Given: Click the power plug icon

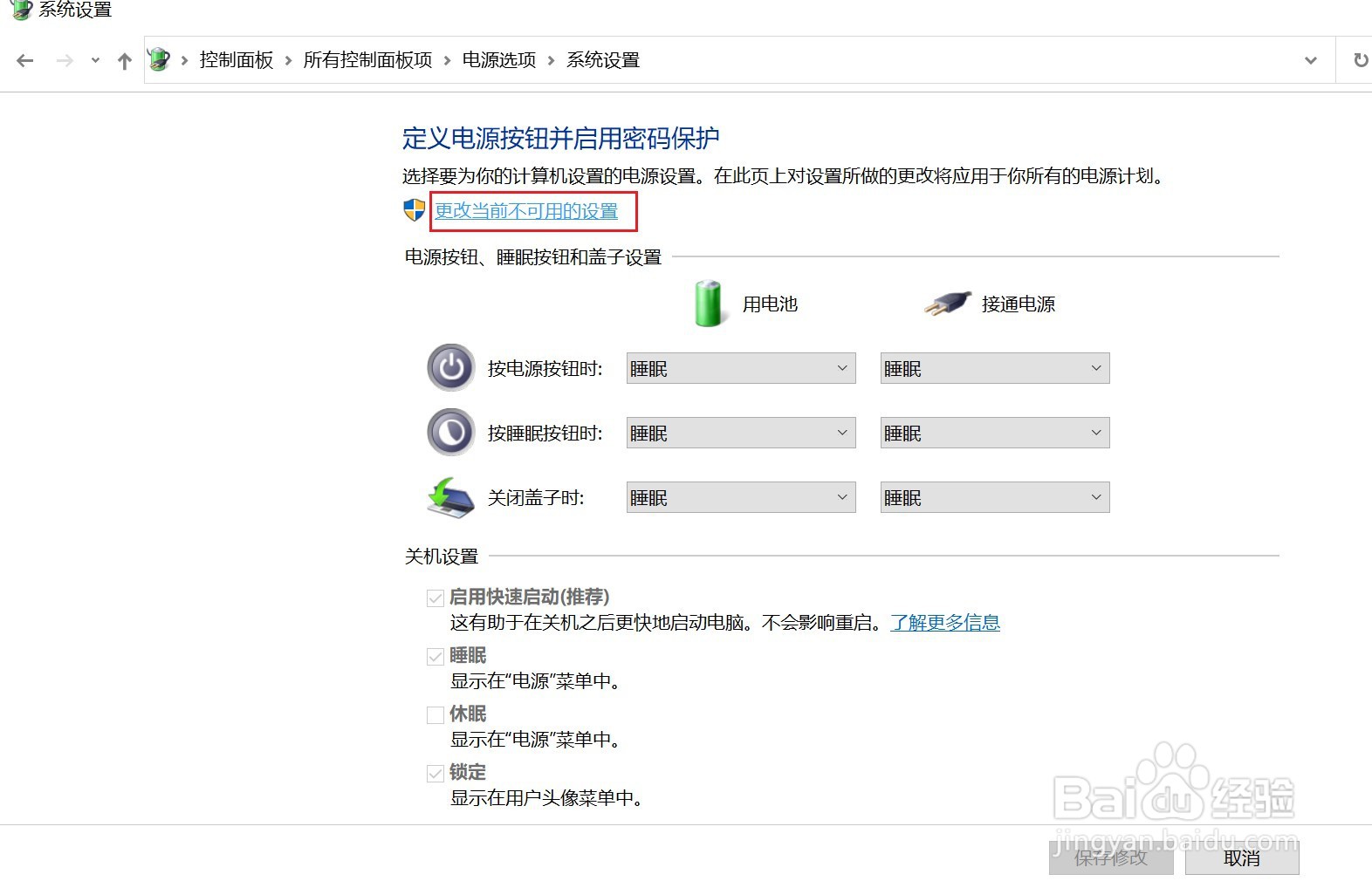Looking at the screenshot, I should [x=947, y=304].
